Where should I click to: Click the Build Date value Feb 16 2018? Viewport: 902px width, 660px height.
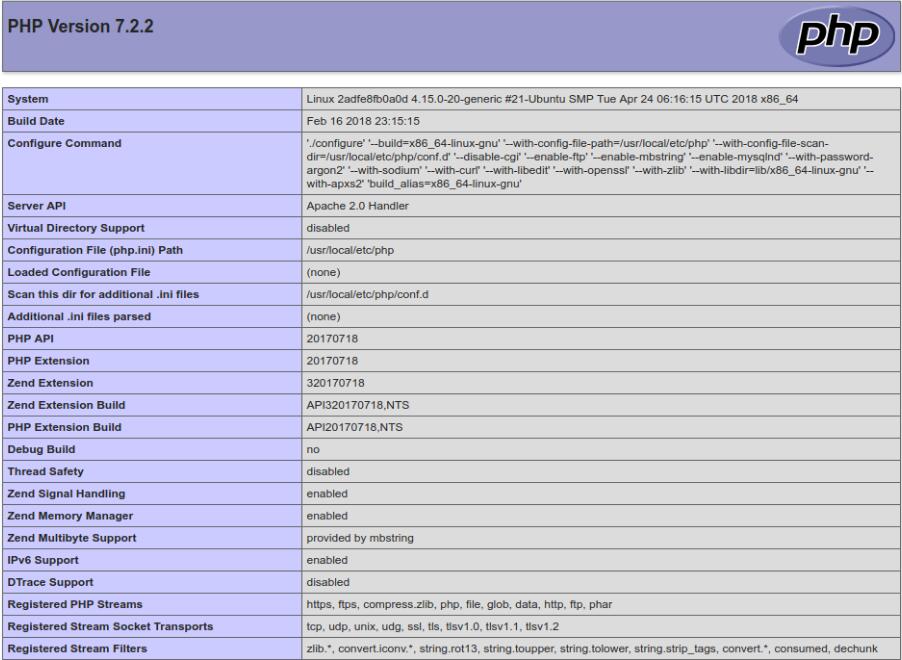(x=346, y=120)
